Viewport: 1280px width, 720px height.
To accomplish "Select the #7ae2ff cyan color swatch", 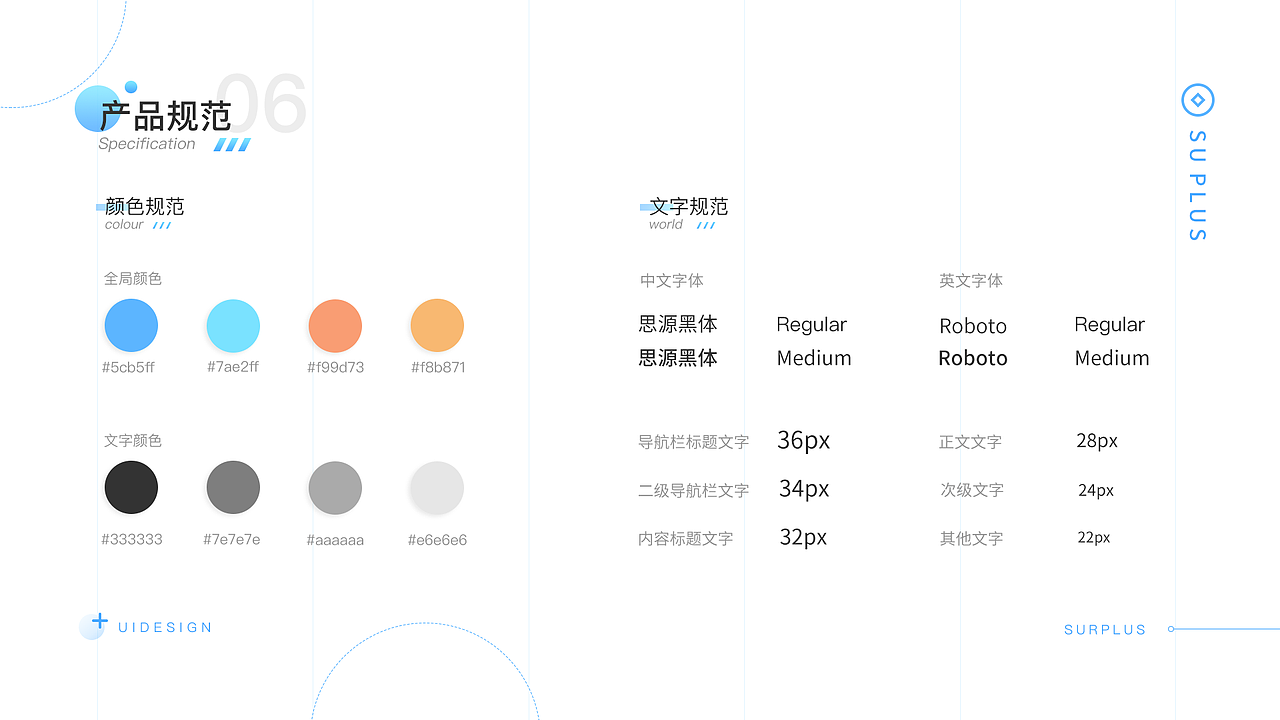I will [232, 325].
